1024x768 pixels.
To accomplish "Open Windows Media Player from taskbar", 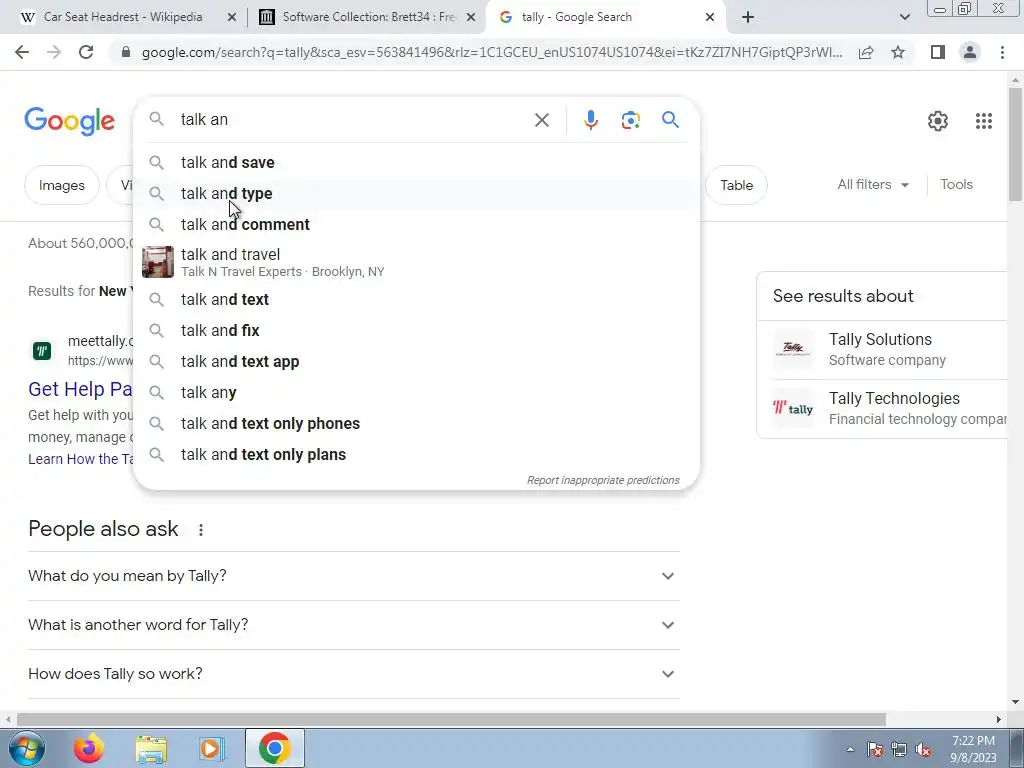I will click(x=211, y=748).
